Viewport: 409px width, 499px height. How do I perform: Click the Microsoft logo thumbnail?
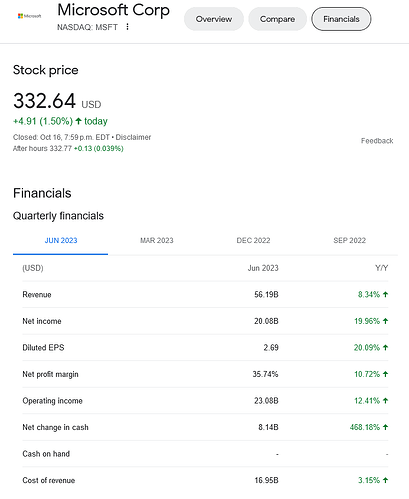point(29,16)
